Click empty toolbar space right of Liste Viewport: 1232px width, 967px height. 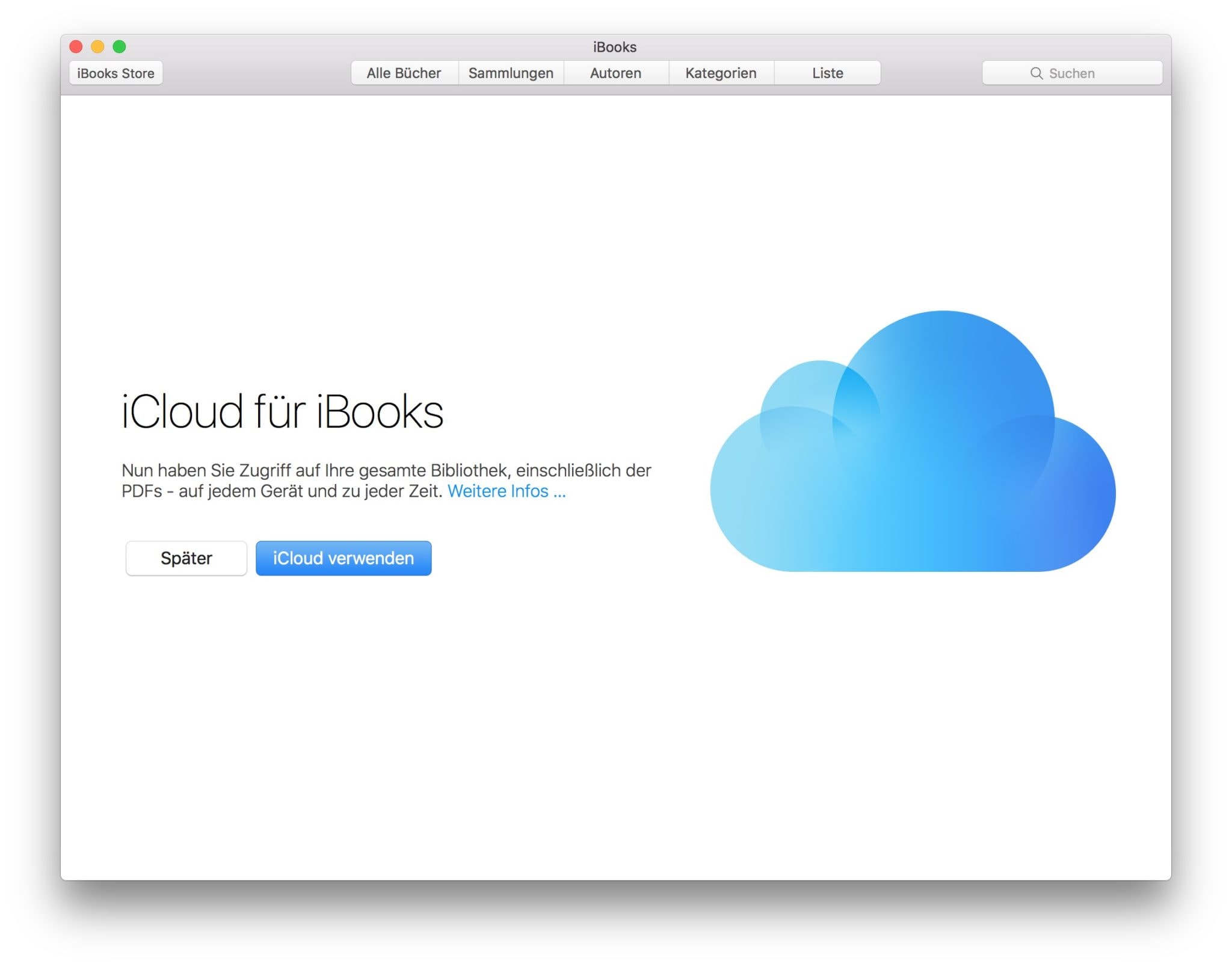click(x=931, y=73)
